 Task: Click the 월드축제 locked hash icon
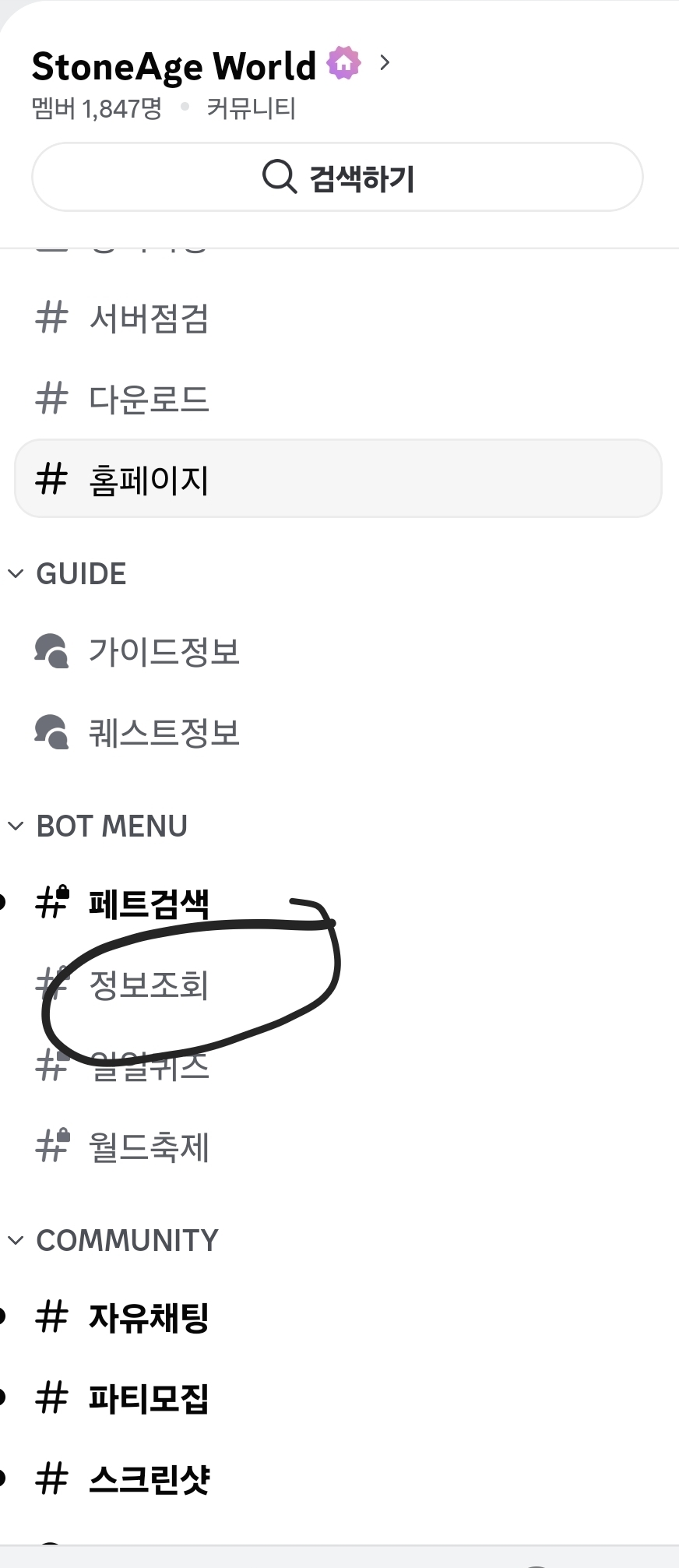tap(52, 1146)
